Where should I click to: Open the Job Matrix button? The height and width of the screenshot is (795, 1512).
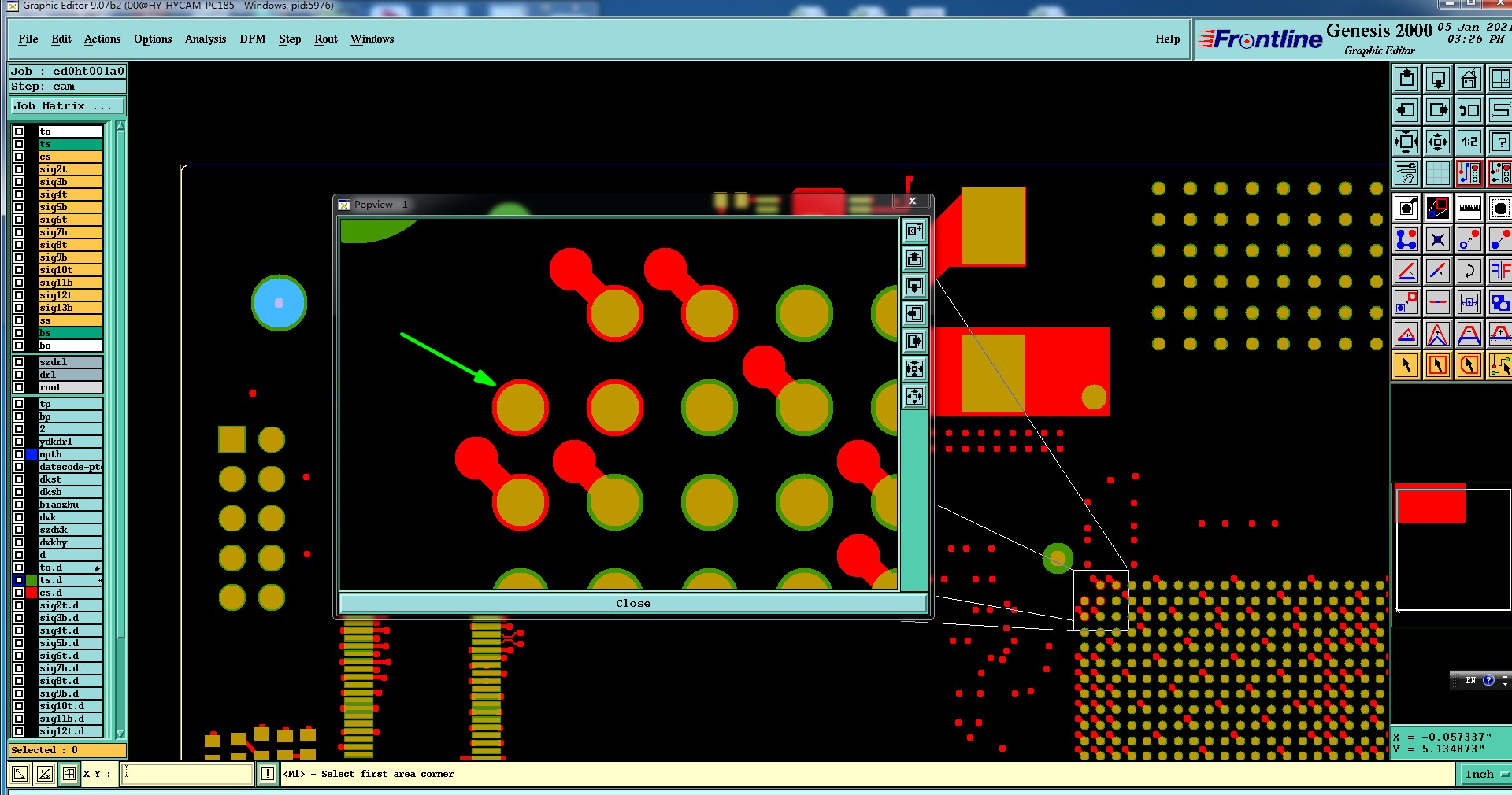(68, 105)
